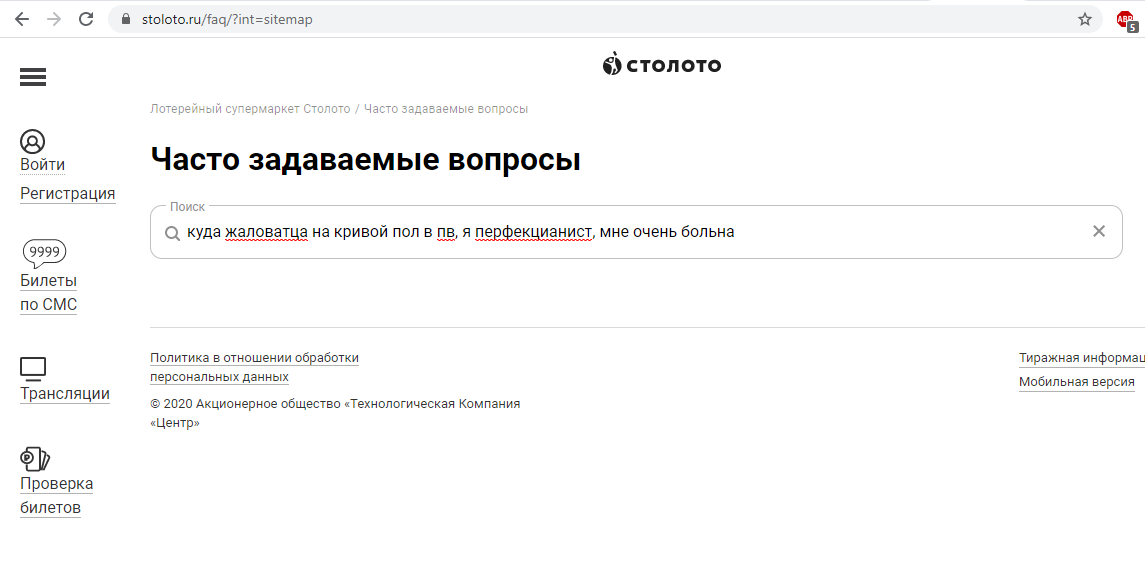Click Лотерейный супермаркет Столото breadcrumb
1145x563 pixels.
coord(250,109)
